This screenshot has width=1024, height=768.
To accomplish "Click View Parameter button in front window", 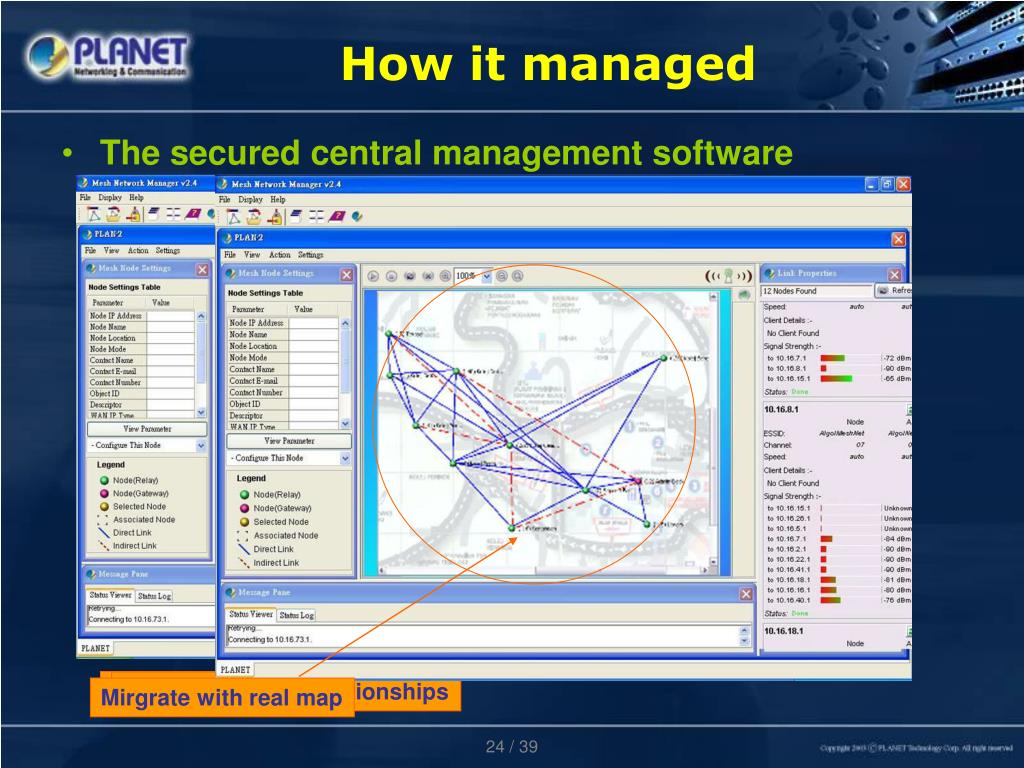I will point(289,441).
